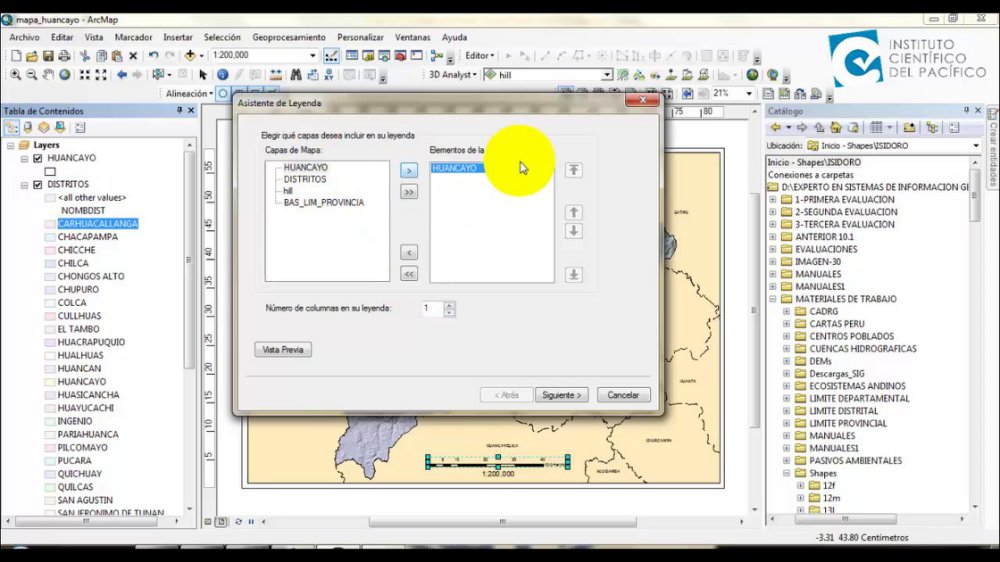This screenshot has width=1000, height=562.
Task: Save the map with floppy disk icon
Action: 48,56
